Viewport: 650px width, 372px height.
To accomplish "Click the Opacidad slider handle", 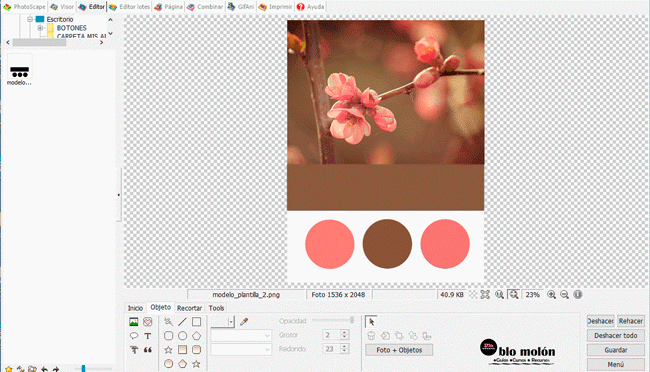I will [352, 320].
